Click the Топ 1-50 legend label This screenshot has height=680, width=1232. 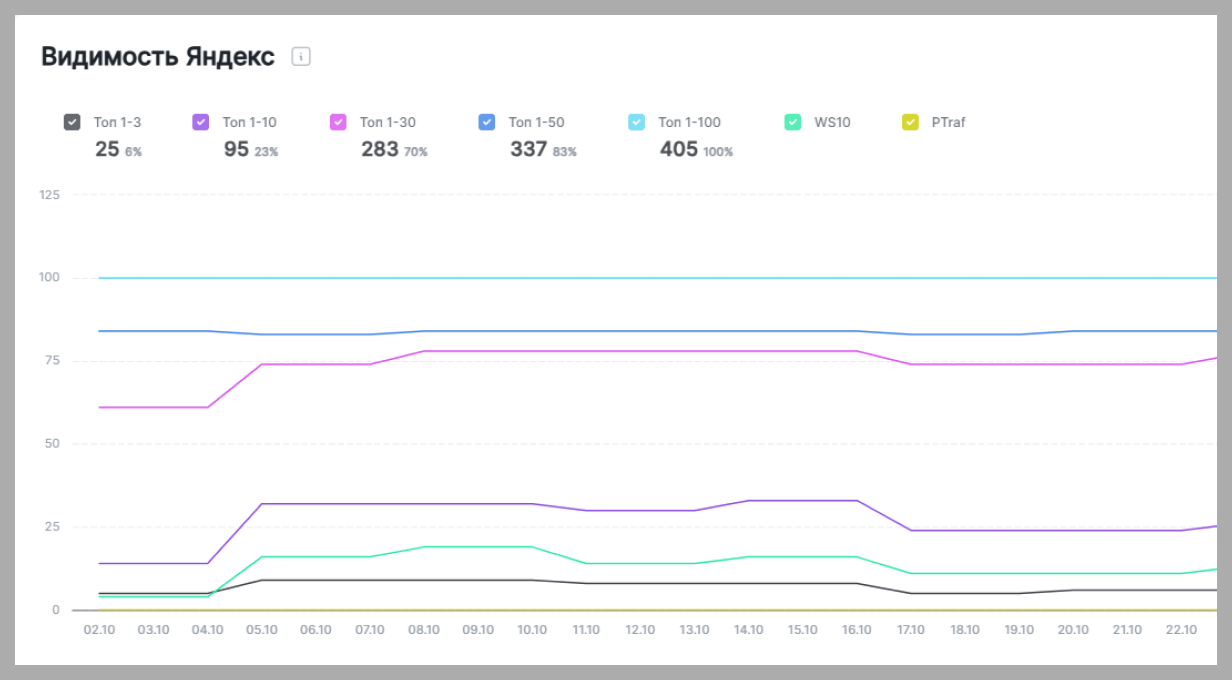[536, 122]
